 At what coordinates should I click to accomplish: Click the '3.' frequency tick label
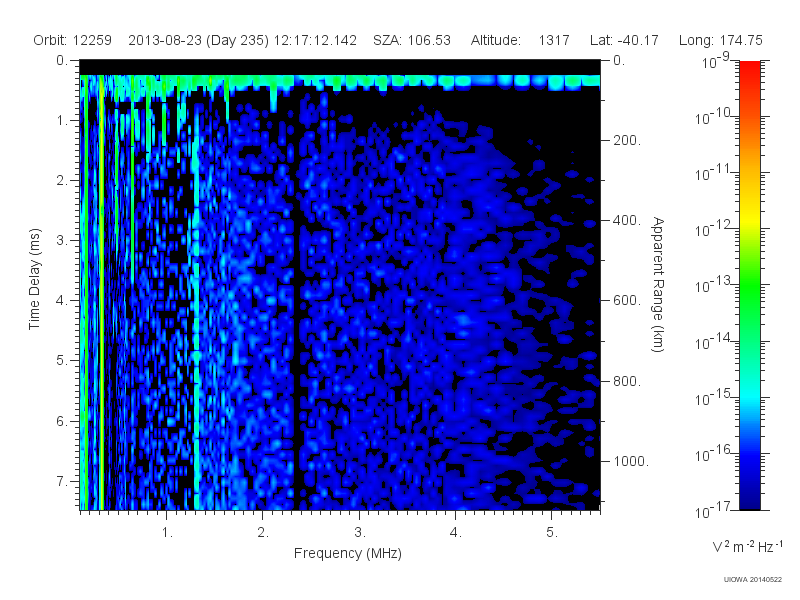click(360, 533)
